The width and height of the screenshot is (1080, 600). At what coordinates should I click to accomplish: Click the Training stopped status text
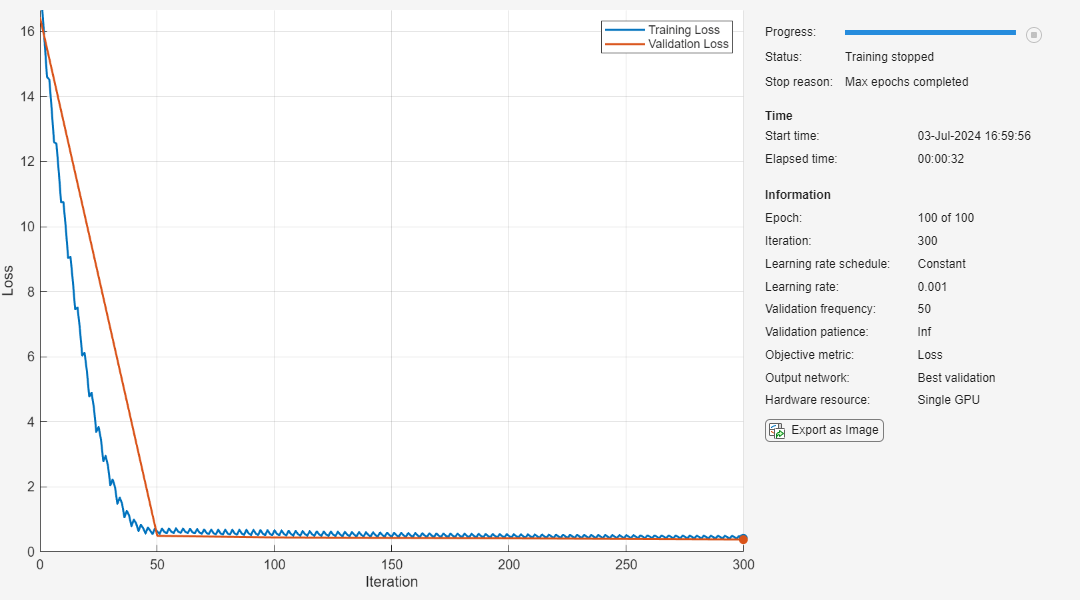(x=889, y=57)
